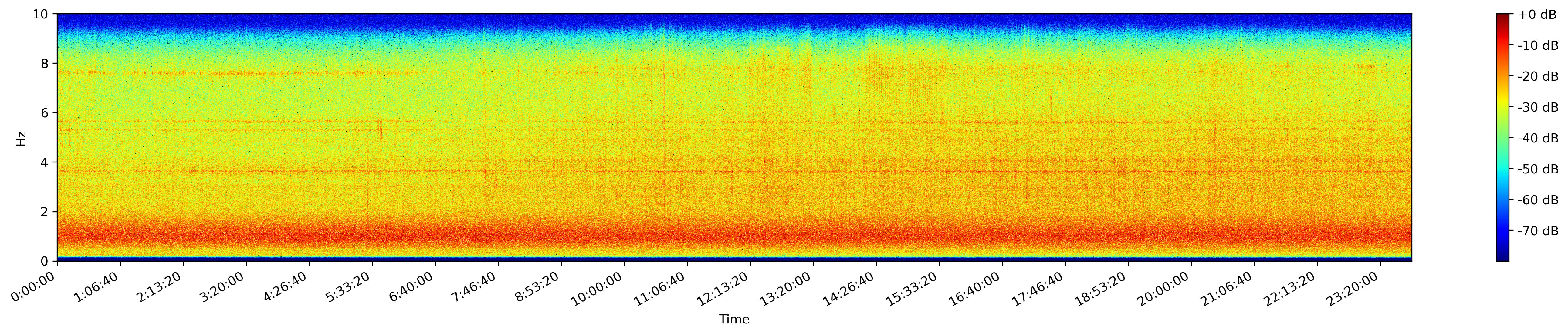Click the '3:20:00' time axis label
Viewport: 1568px width, 335px height.
click(223, 286)
